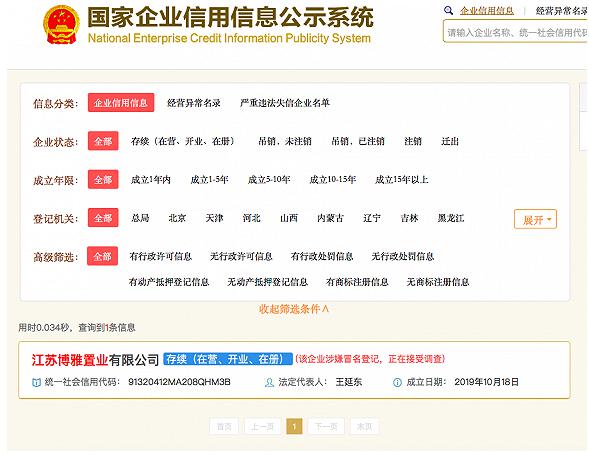The width and height of the screenshot is (589, 456).
Task: Filter registration authority 天津
Action: [214, 218]
